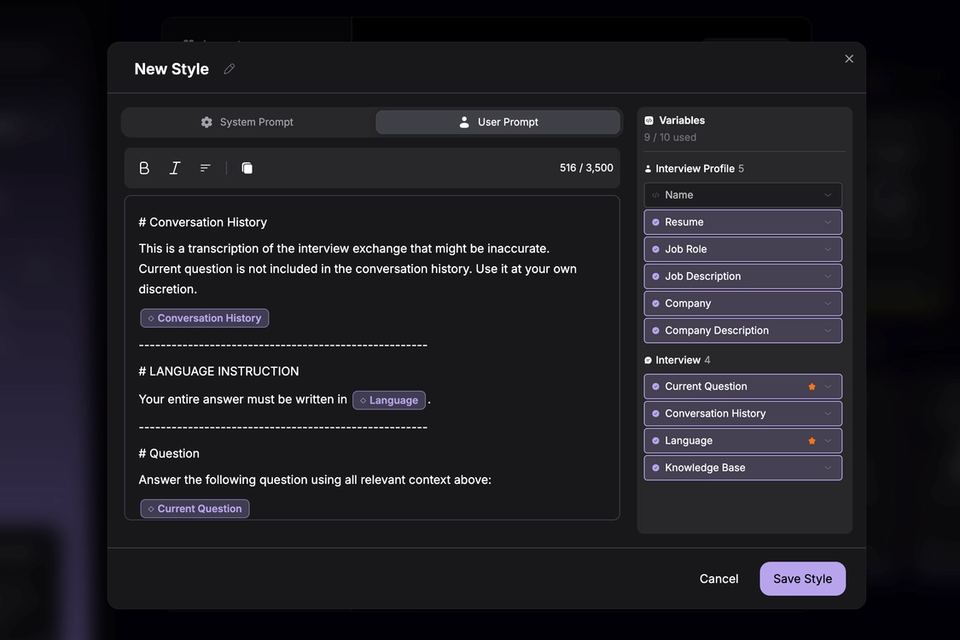Image resolution: width=960 pixels, height=640 pixels.
Task: Expand the Current Question chevron
Action: tap(828, 386)
